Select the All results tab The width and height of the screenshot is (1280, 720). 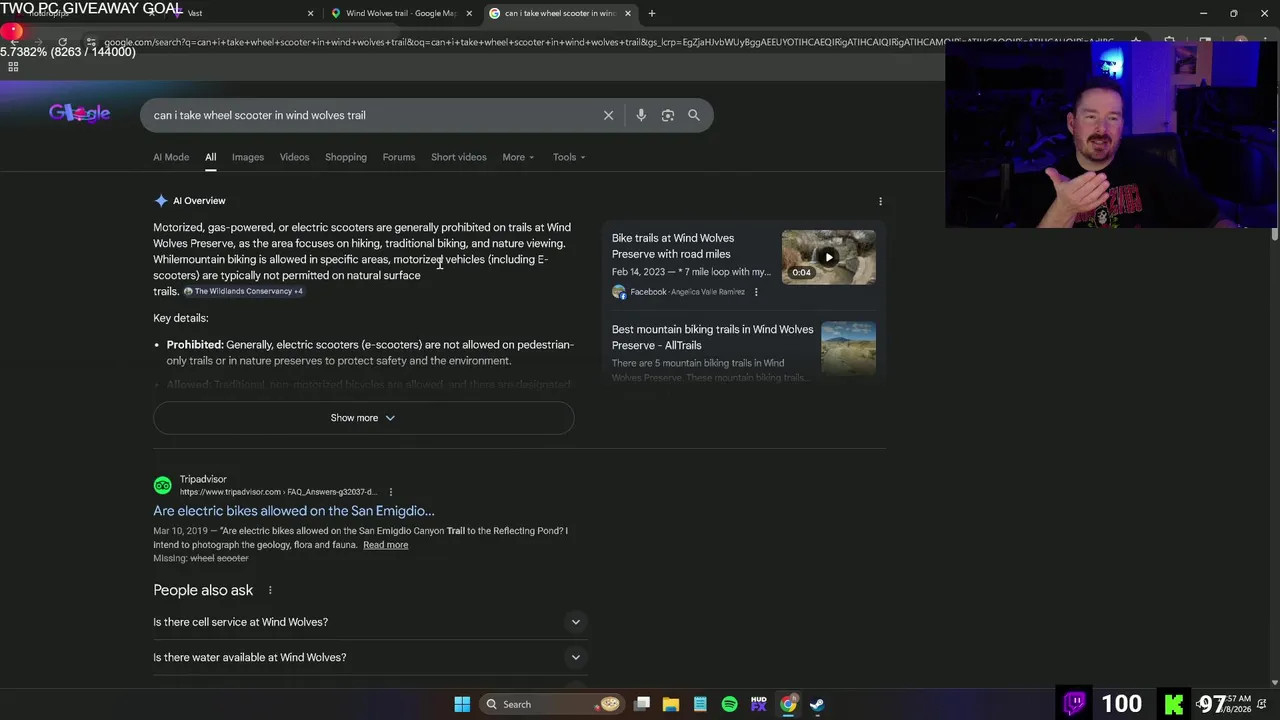coord(210,157)
